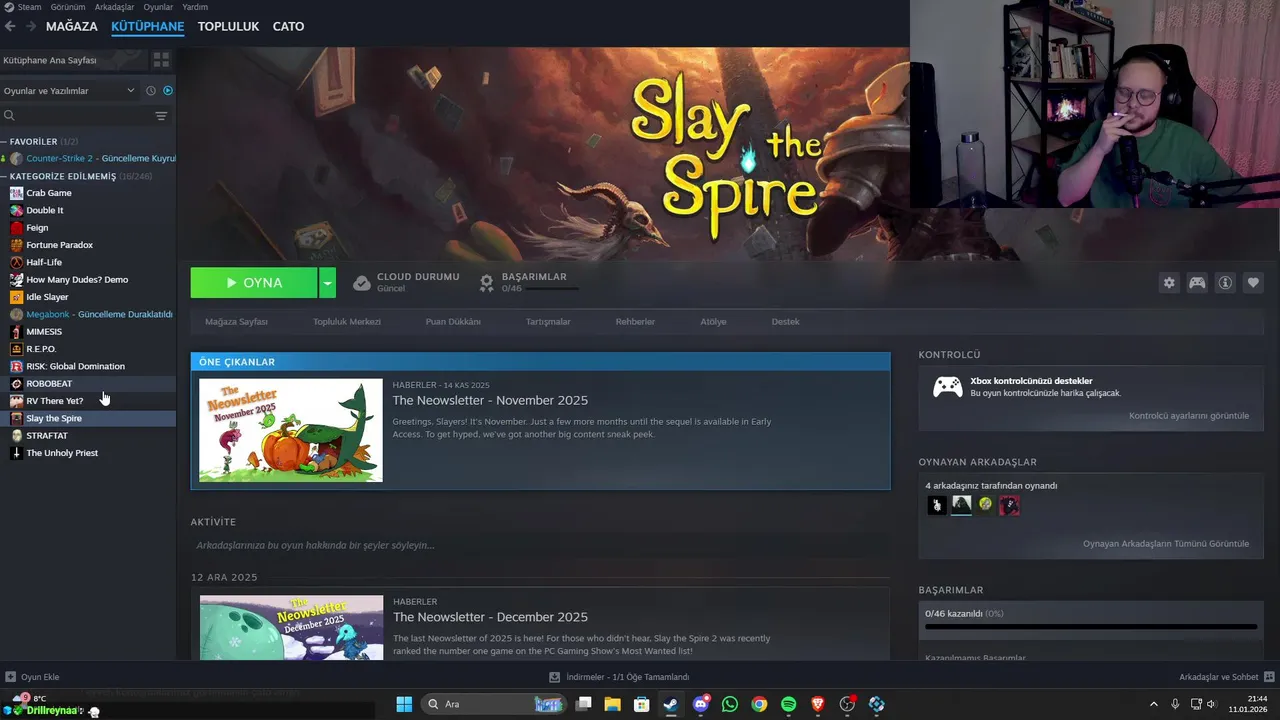Go to Mağaza Sayfası link
The height and width of the screenshot is (720, 1280).
pyautogui.click(x=236, y=322)
